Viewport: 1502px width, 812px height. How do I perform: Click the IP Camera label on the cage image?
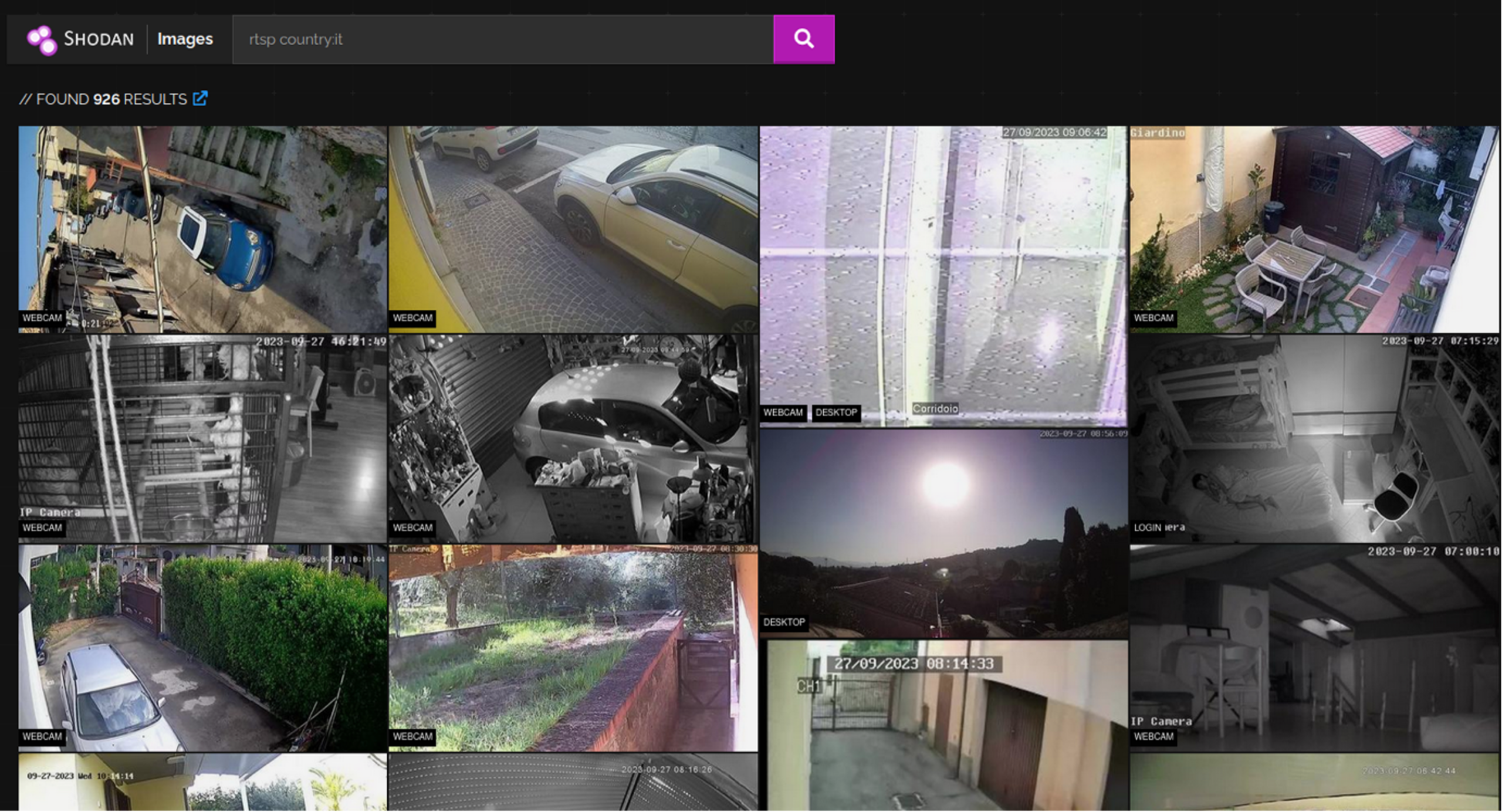point(50,512)
